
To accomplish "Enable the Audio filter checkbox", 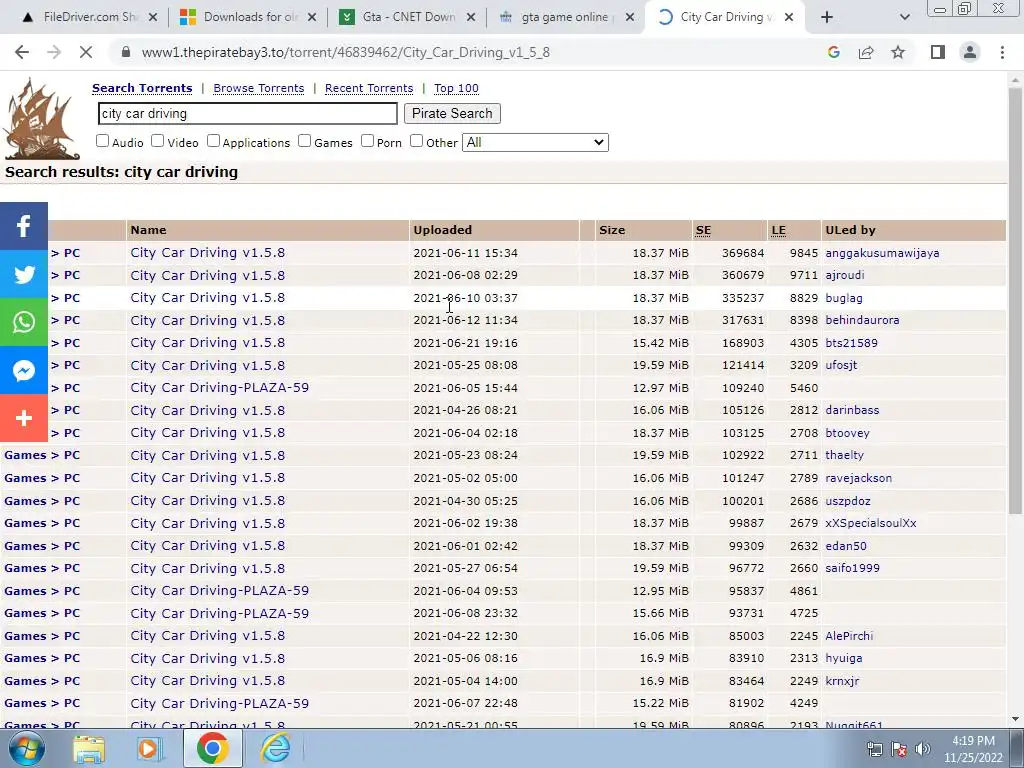I will click(103, 141).
